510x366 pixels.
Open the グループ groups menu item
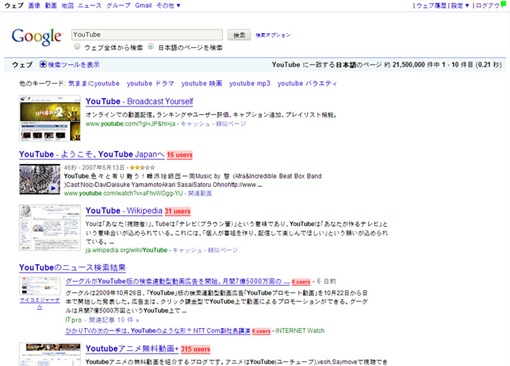[x=118, y=5]
